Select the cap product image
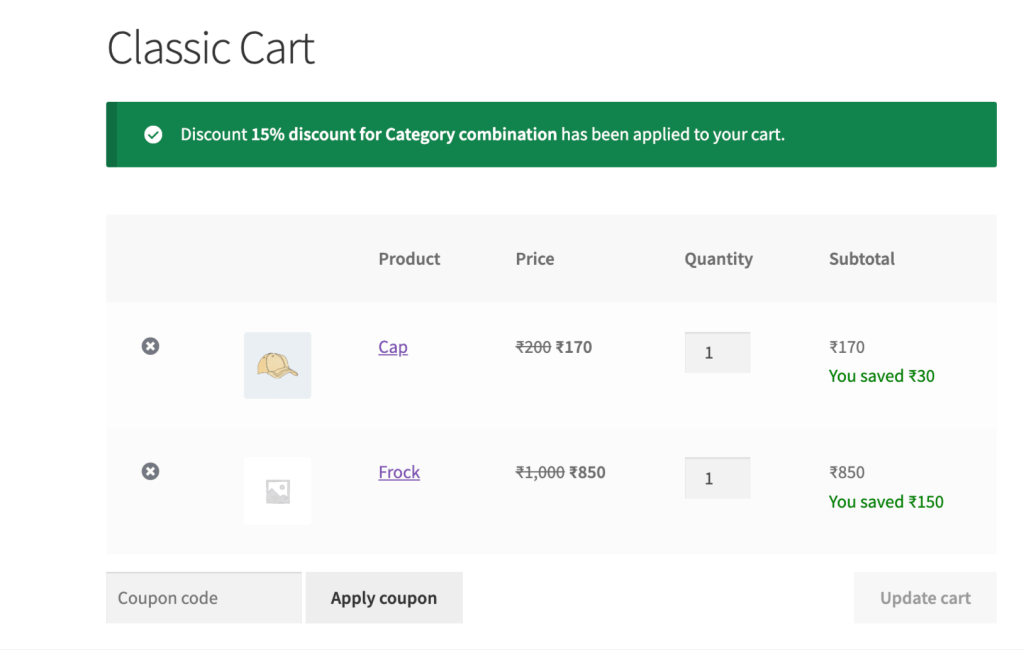This screenshot has width=1024, height=650. click(277, 364)
